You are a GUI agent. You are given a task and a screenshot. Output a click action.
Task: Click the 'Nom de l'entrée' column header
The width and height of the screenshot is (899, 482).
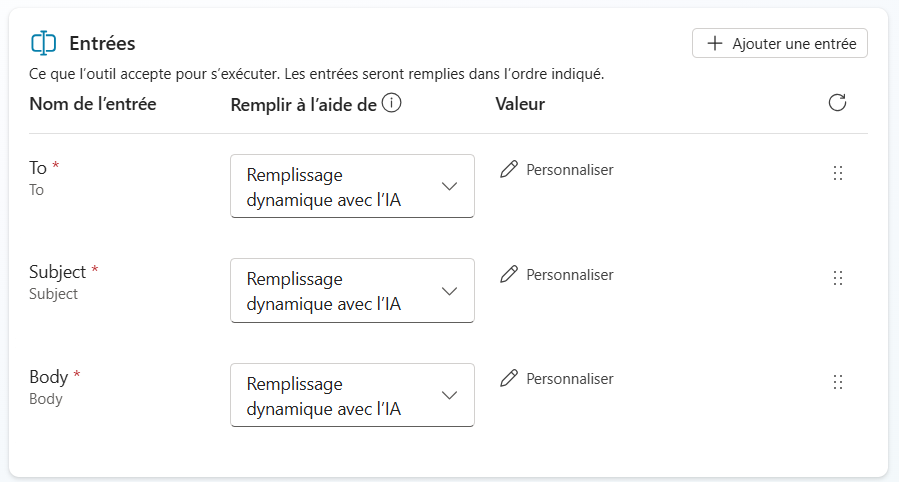(x=93, y=104)
